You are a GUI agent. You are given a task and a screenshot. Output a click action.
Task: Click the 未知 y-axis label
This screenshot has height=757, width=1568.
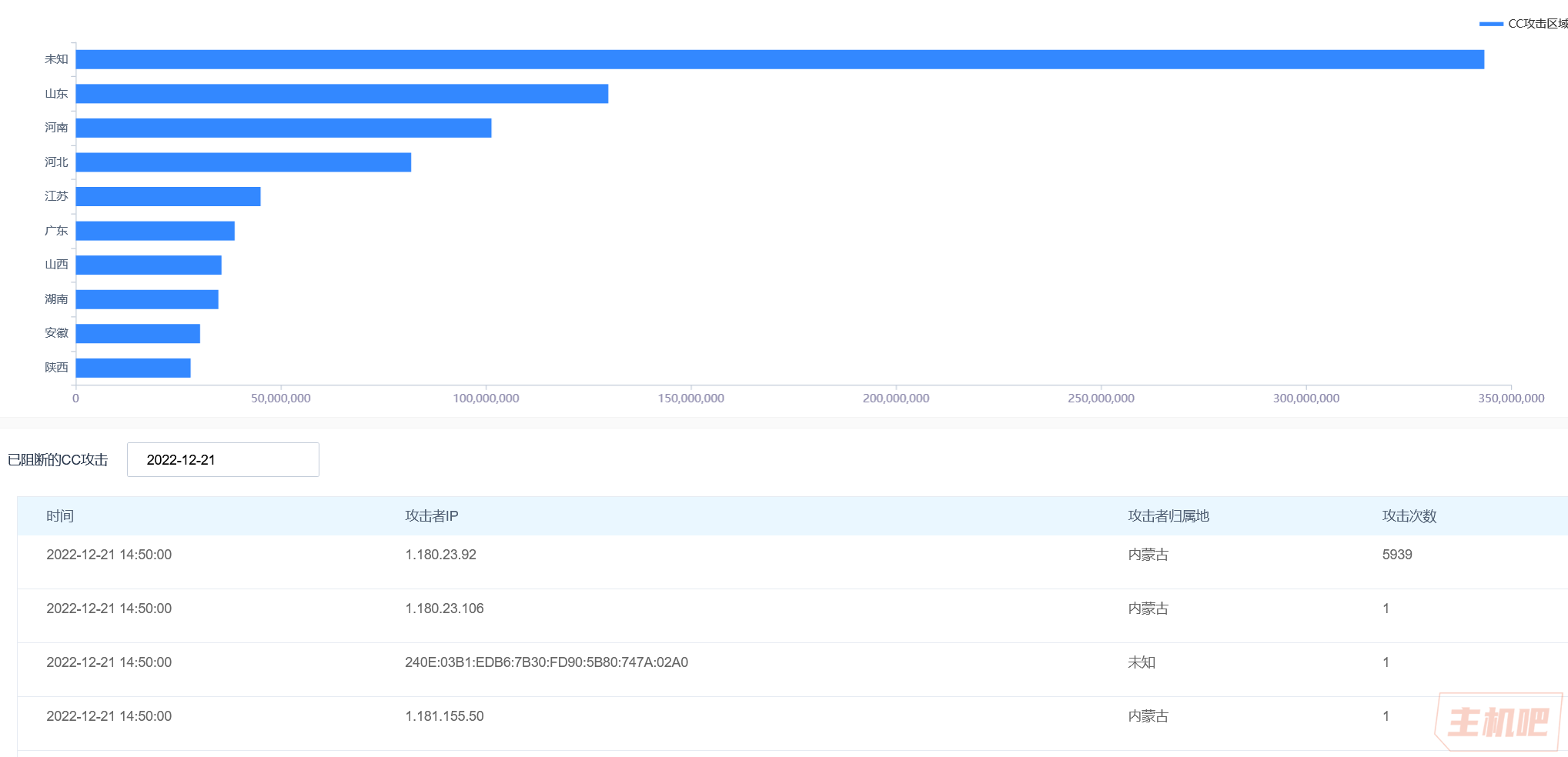[x=56, y=59]
